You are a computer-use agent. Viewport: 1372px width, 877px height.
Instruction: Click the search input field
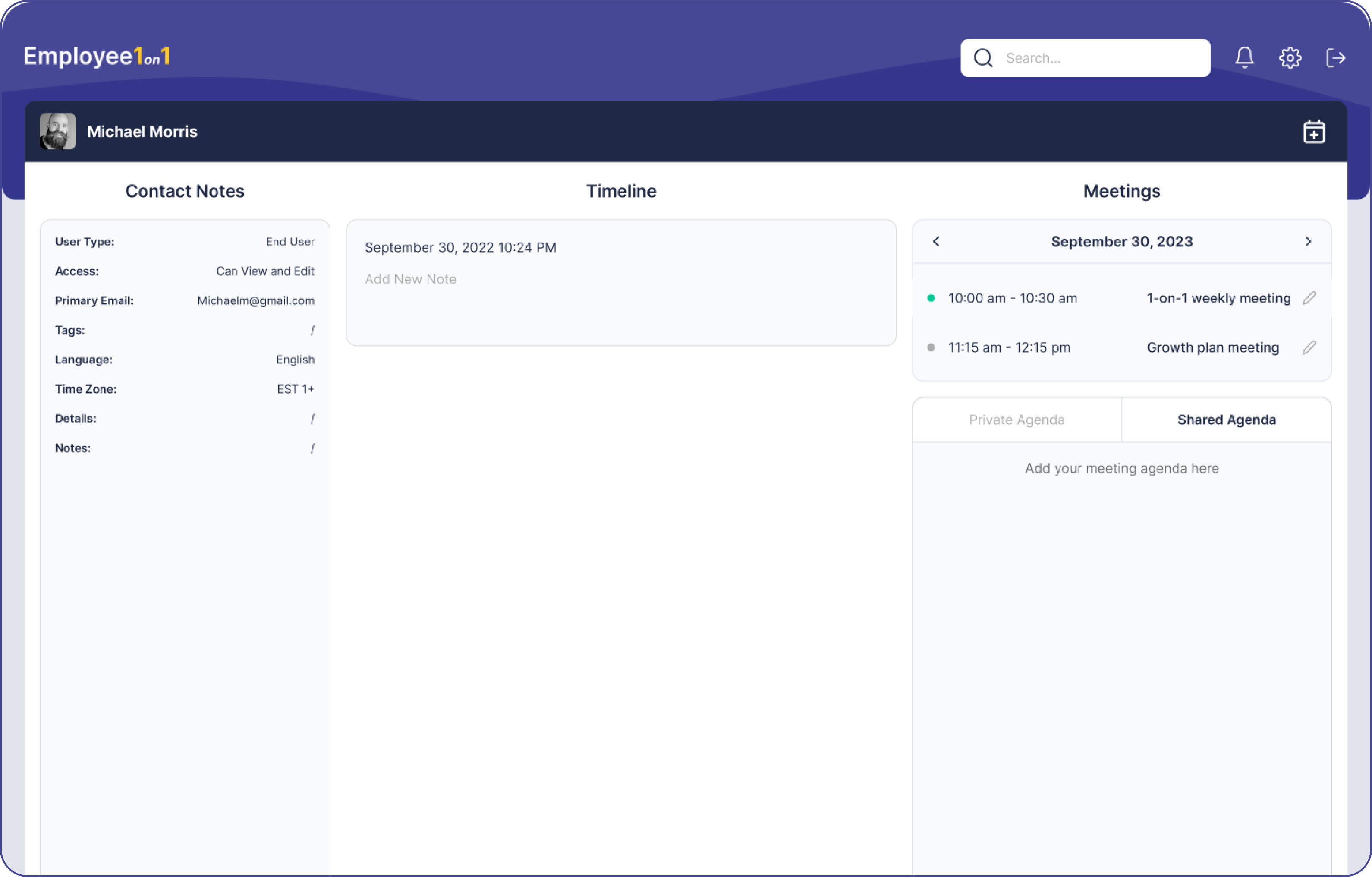1085,57
